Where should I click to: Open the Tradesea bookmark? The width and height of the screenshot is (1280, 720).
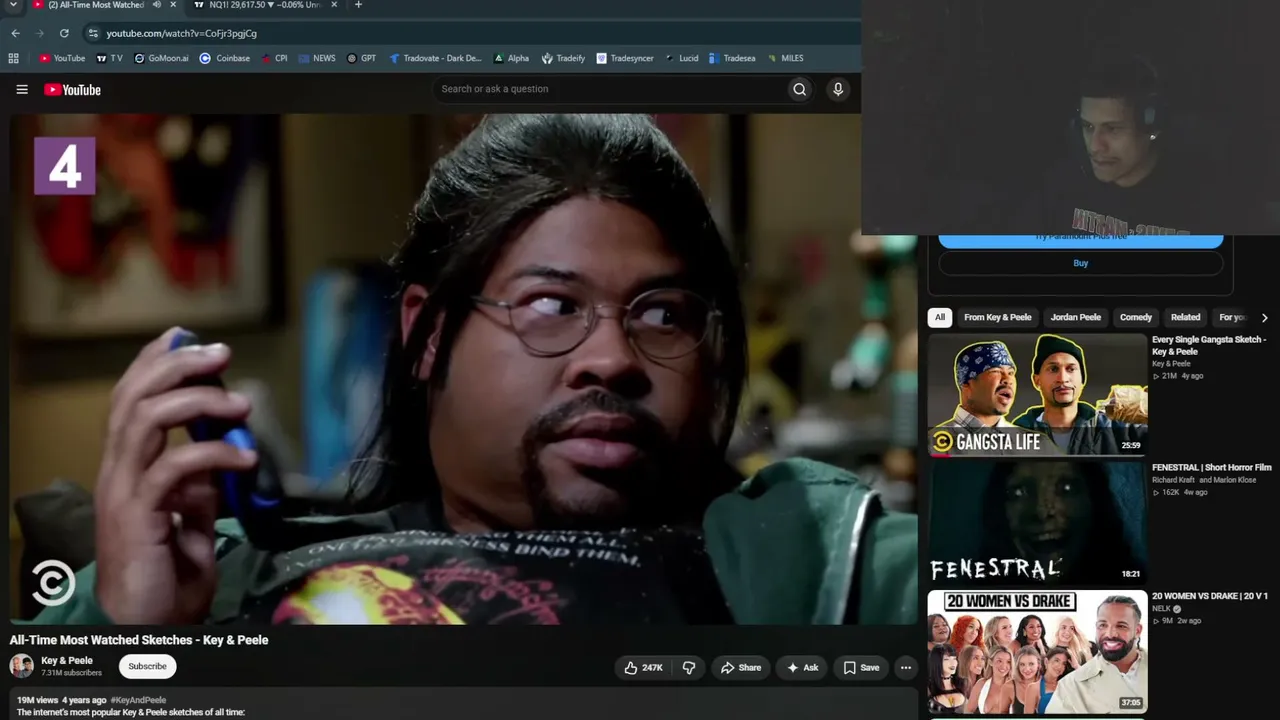point(732,58)
